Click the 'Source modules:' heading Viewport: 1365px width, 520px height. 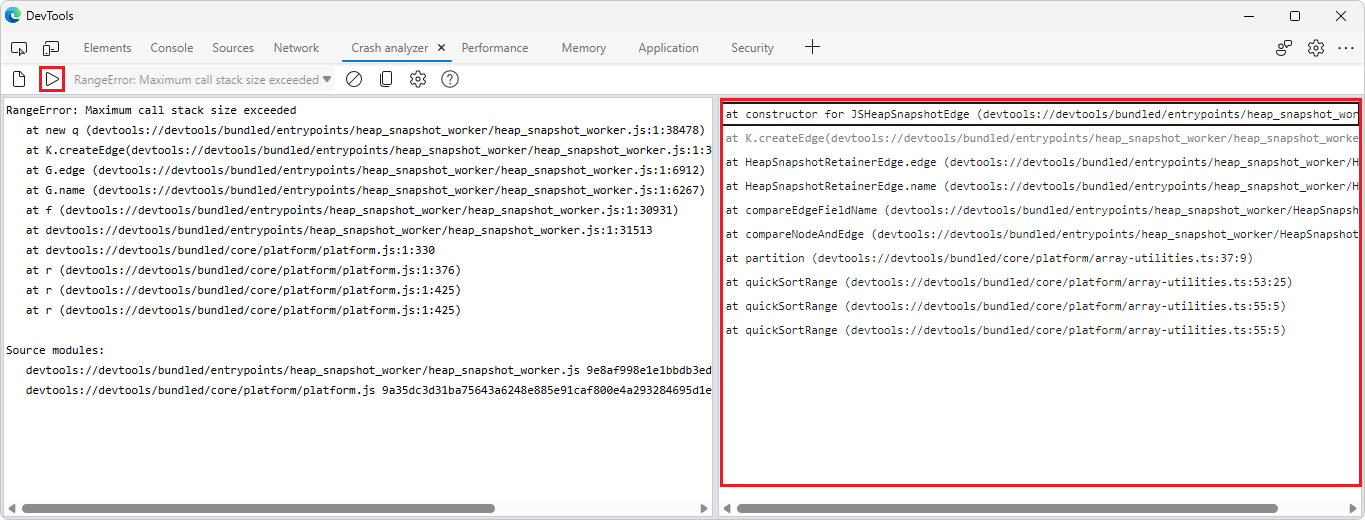coord(55,350)
